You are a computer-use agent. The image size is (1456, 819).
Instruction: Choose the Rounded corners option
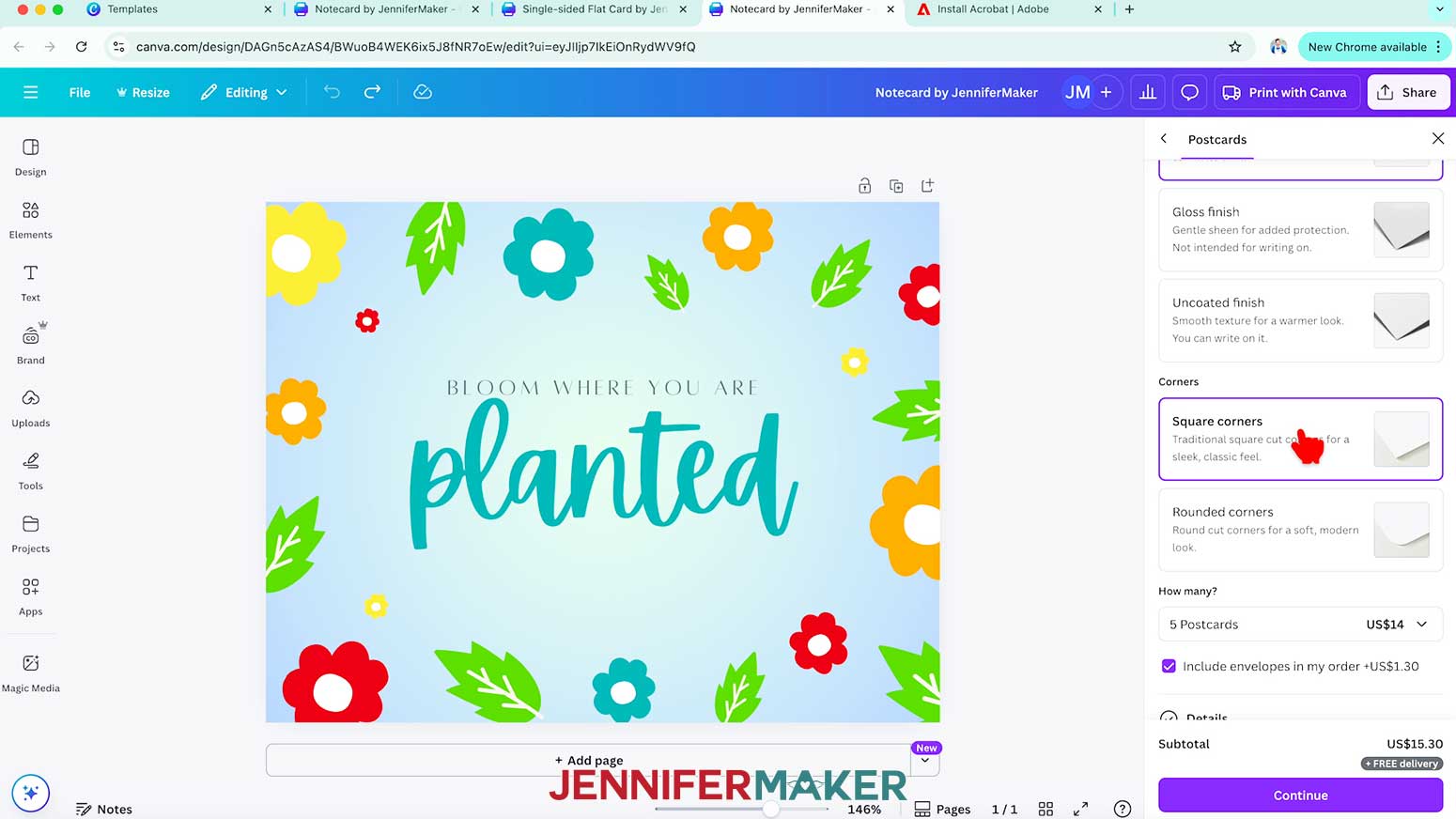click(1300, 530)
